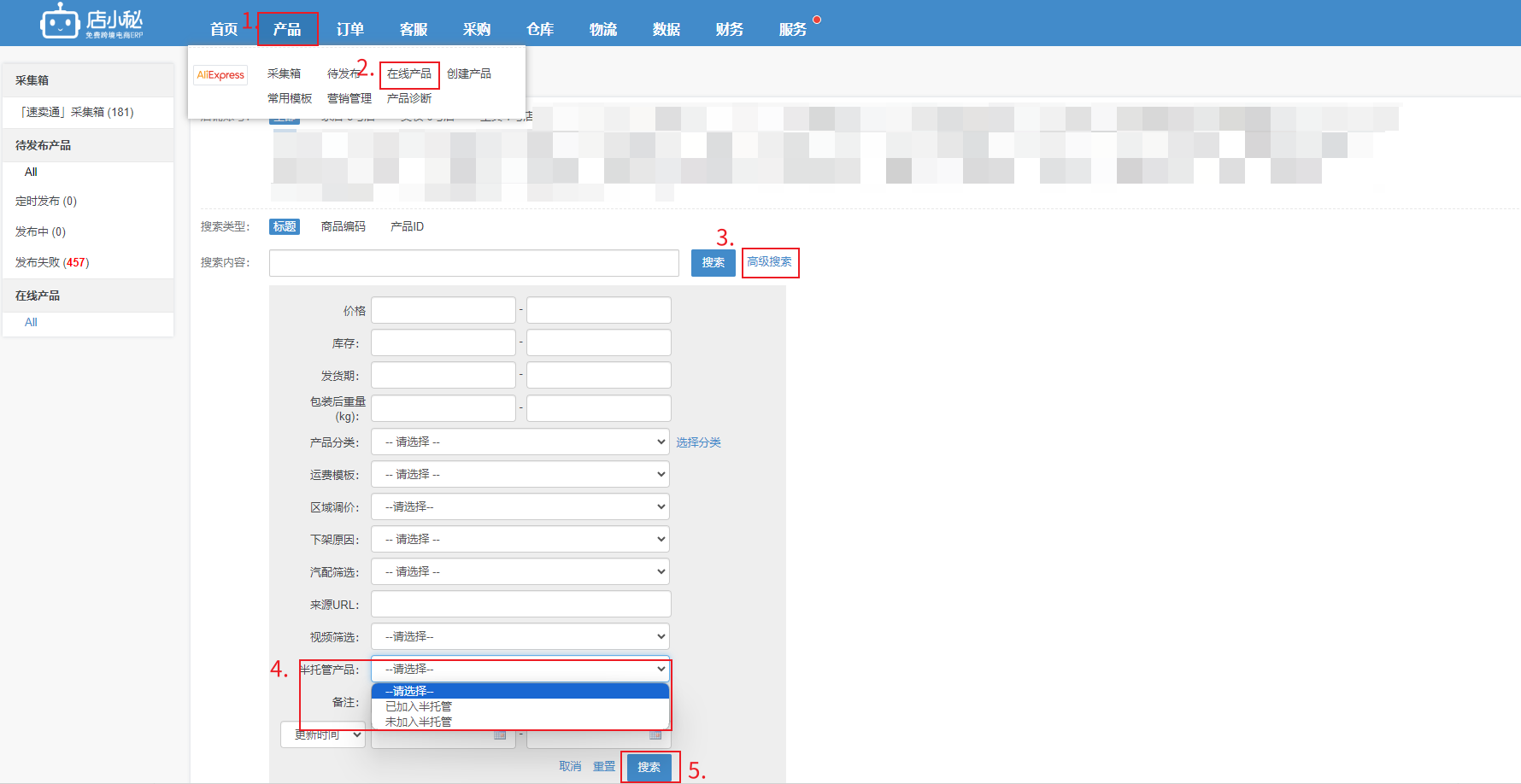Click 搜索 button in advanced panel
This screenshot has height=784, width=1521.
pyautogui.click(x=649, y=767)
